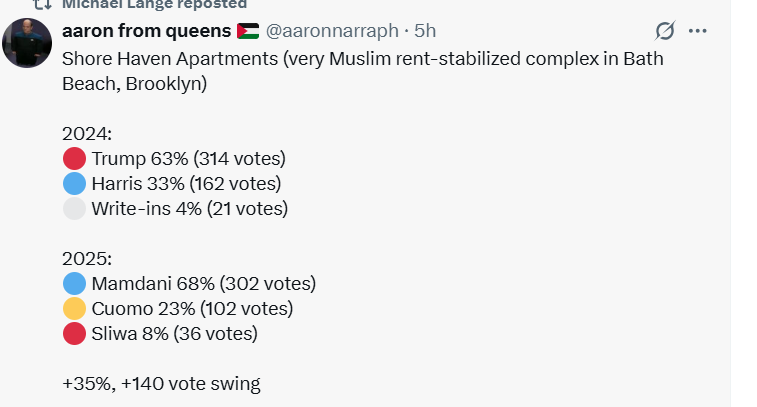
Task: Click the Grok icon on the tweet
Action: [664, 31]
